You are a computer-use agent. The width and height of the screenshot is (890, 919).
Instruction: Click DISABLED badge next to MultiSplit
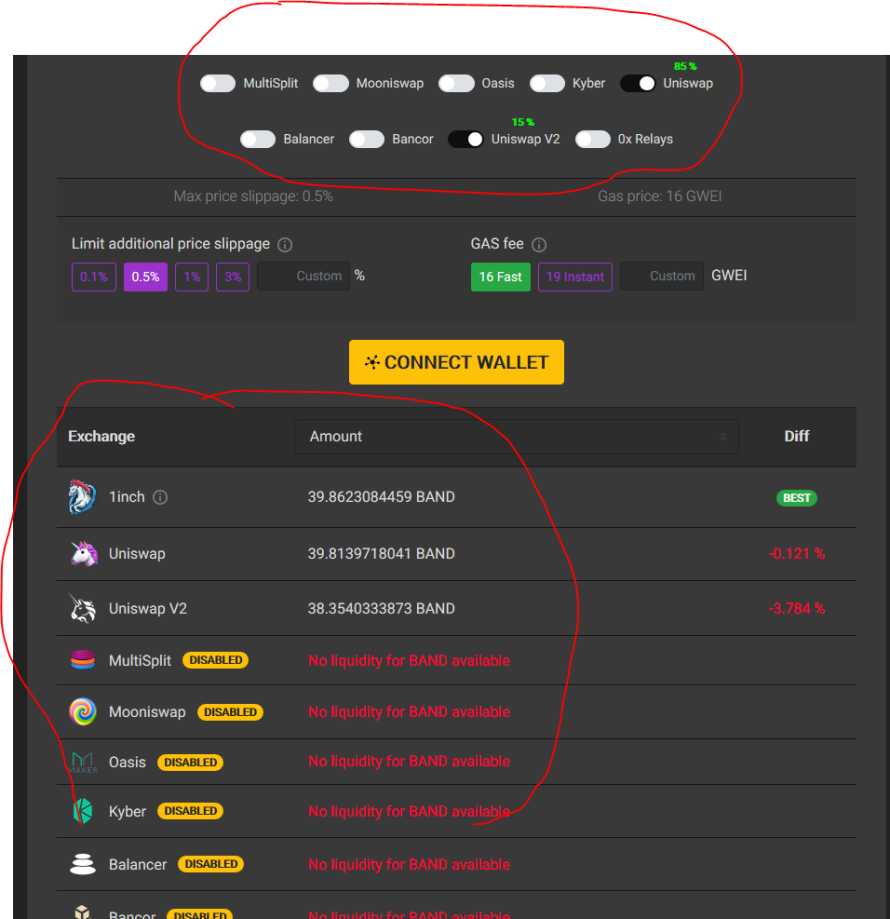[216, 661]
